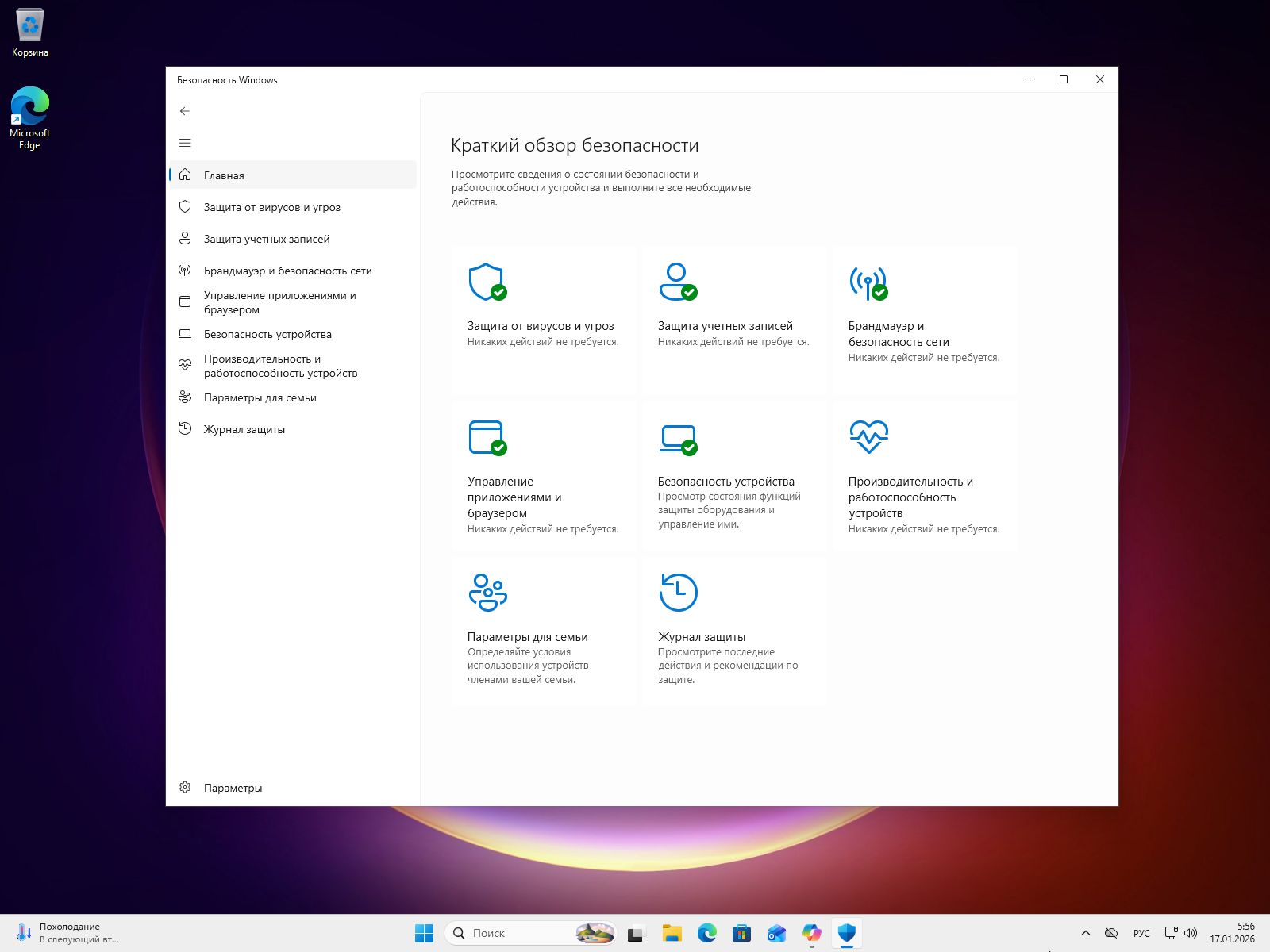Select Главная in the sidebar

click(224, 175)
